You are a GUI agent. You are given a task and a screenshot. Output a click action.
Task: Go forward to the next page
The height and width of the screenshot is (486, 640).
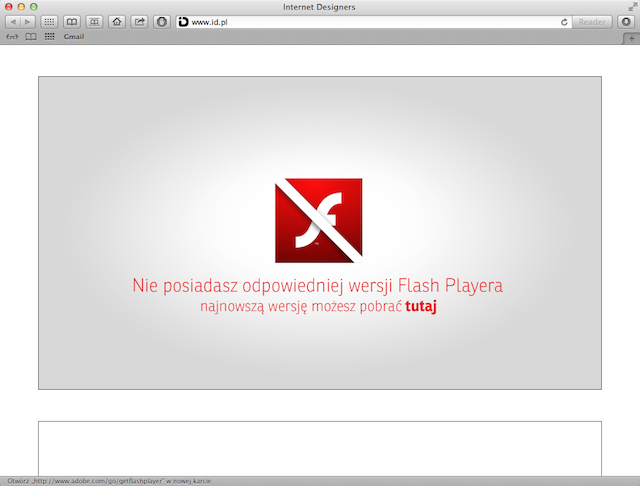click(x=27, y=22)
